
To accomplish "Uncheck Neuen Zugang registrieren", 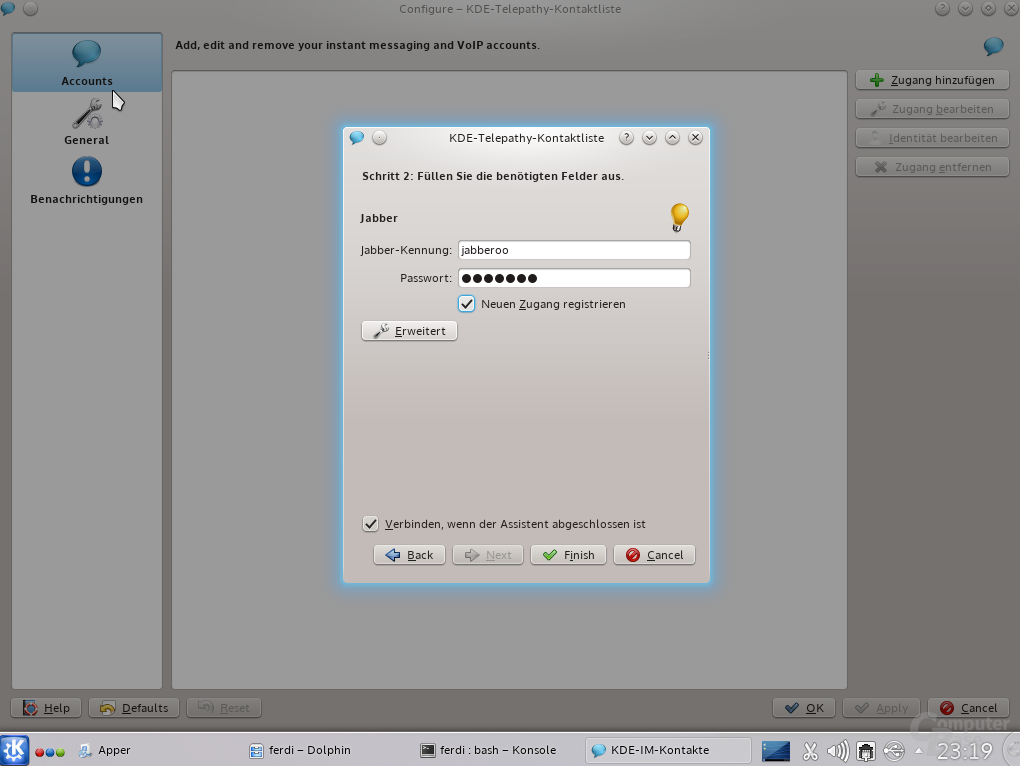I will (x=466, y=304).
